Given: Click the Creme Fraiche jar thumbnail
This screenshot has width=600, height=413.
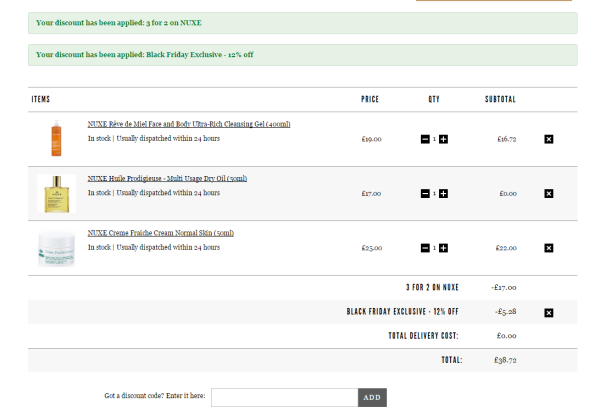Looking at the screenshot, I should [57, 248].
